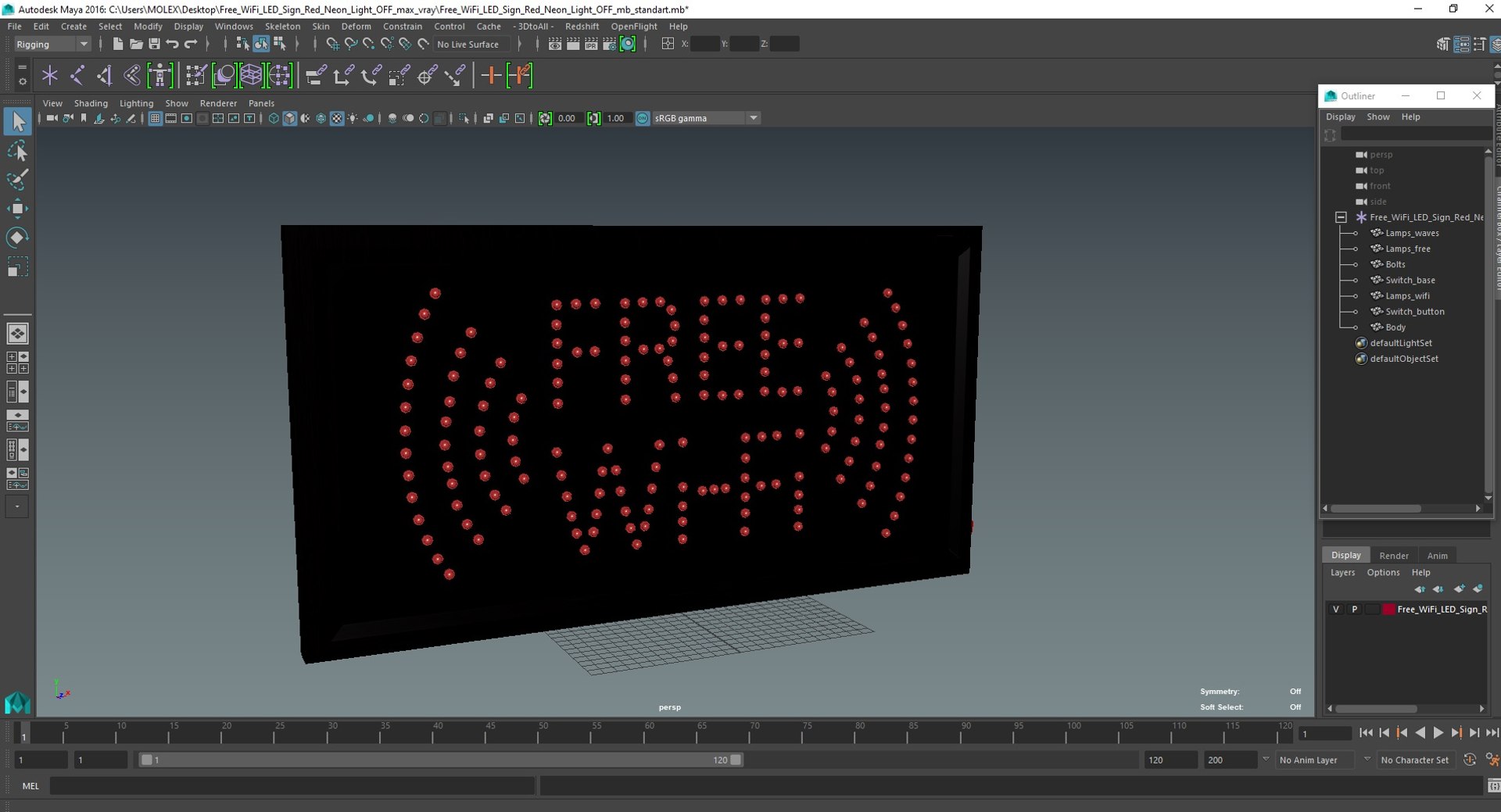This screenshot has height=812, width=1501.
Task: Open the sRGB gamma view transform dropdown
Action: 707,118
